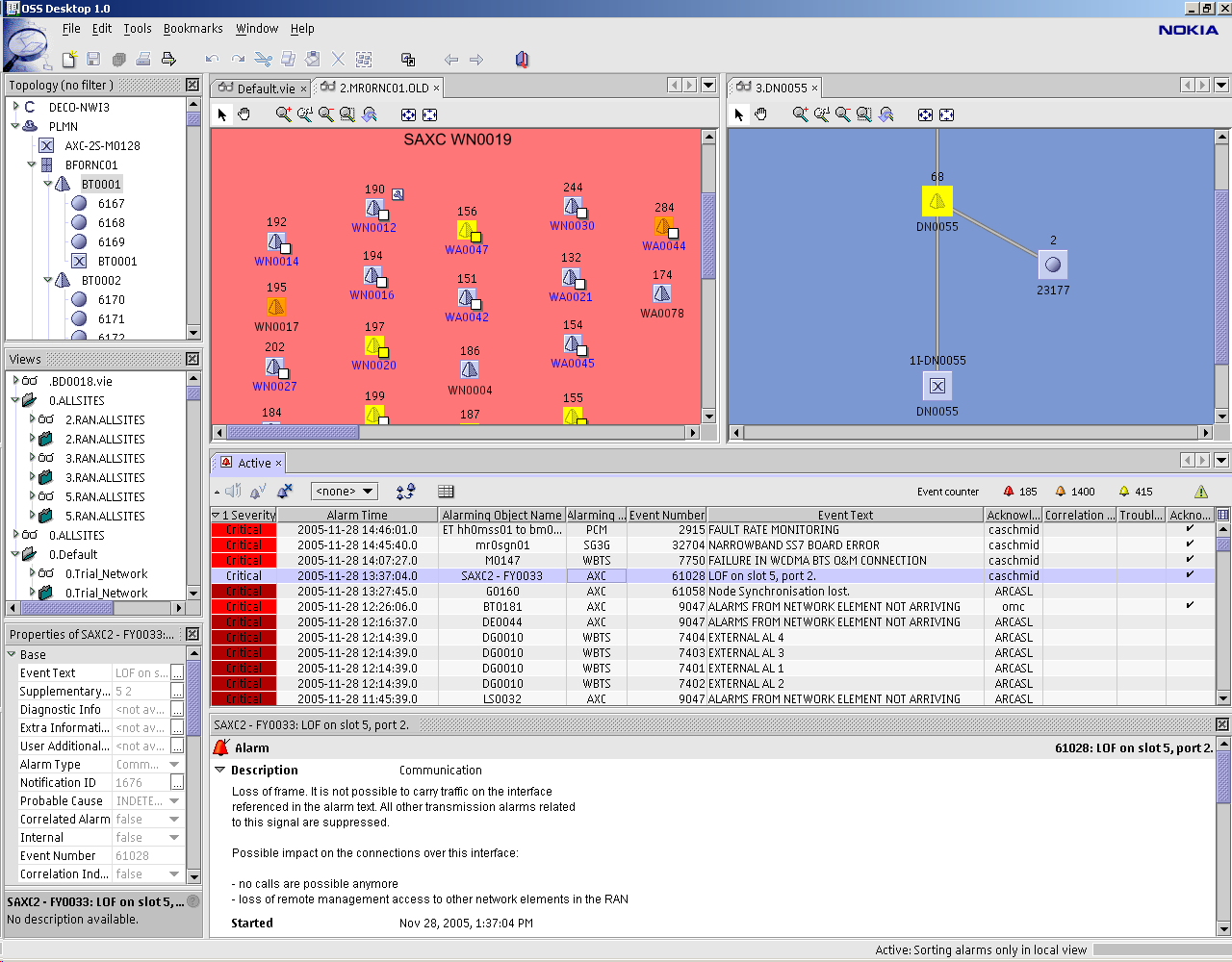
Task: Click the Copy icon in main toolbar
Action: (288, 60)
